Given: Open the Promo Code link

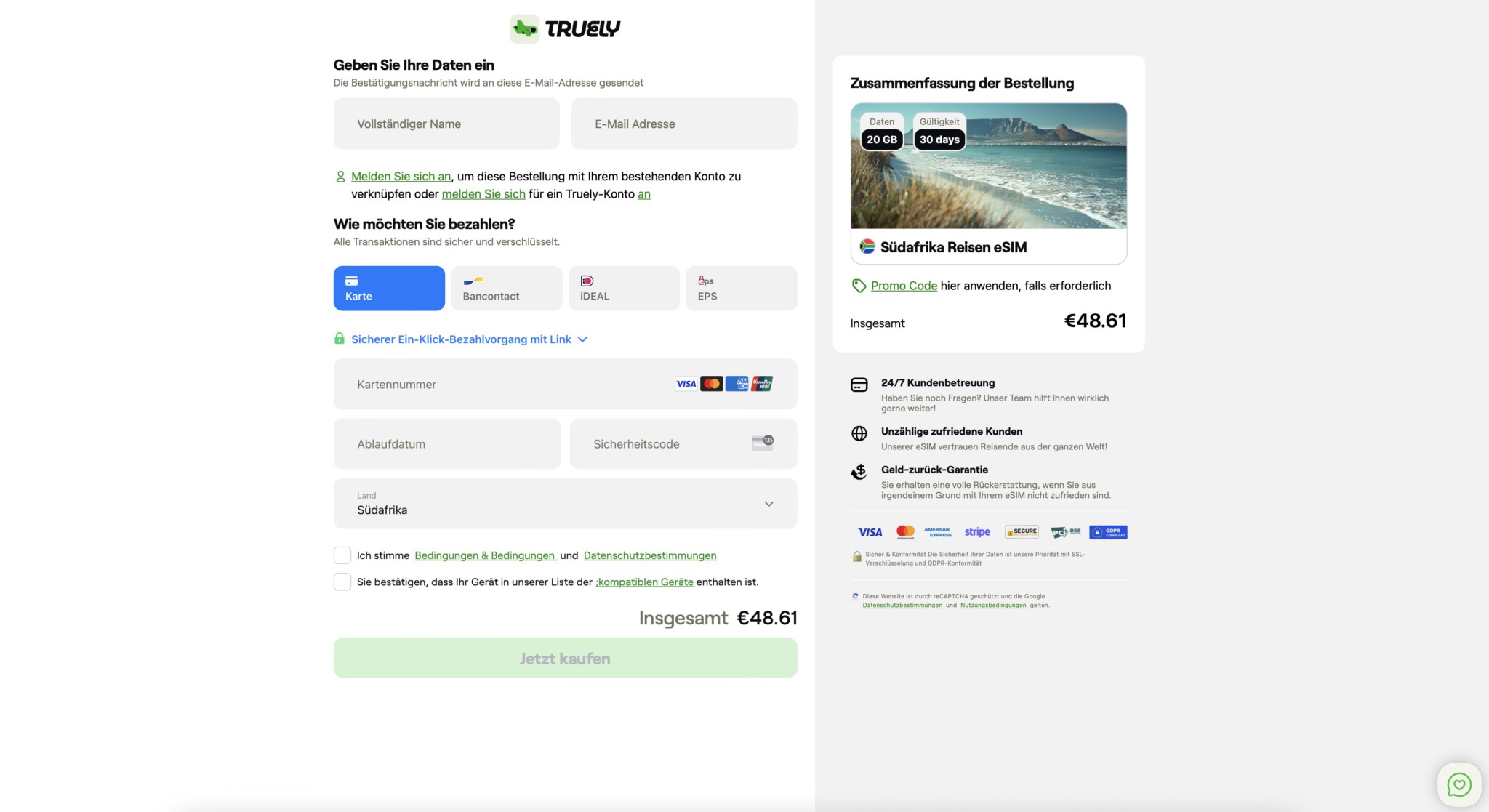Looking at the screenshot, I should point(904,286).
